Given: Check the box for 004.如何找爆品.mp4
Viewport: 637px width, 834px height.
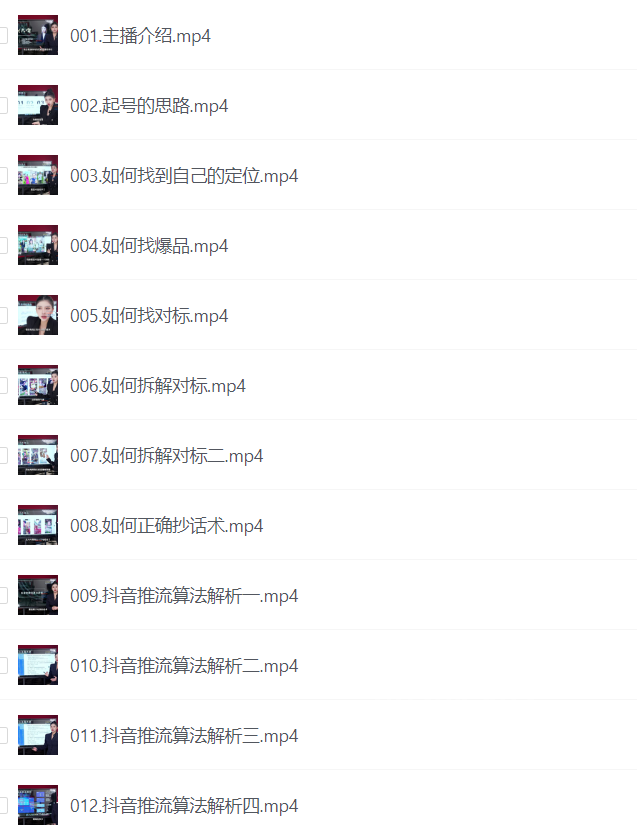Looking at the screenshot, I should pos(3,245).
